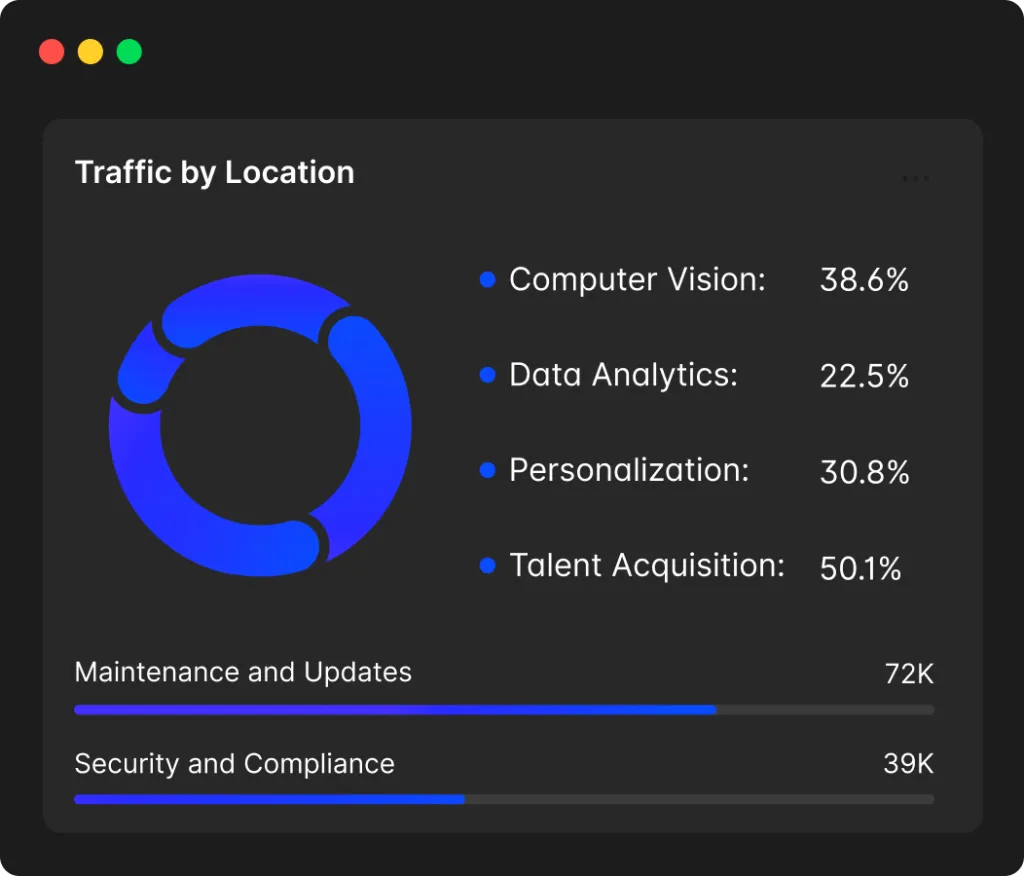Click the red close window button
The image size is (1024, 876).
pos(52,52)
